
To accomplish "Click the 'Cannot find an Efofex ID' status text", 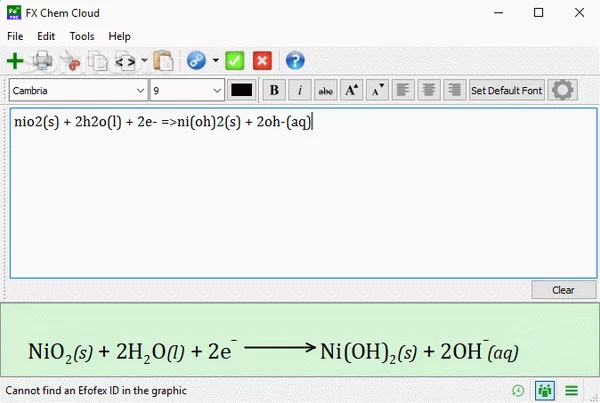I will [x=96, y=391].
